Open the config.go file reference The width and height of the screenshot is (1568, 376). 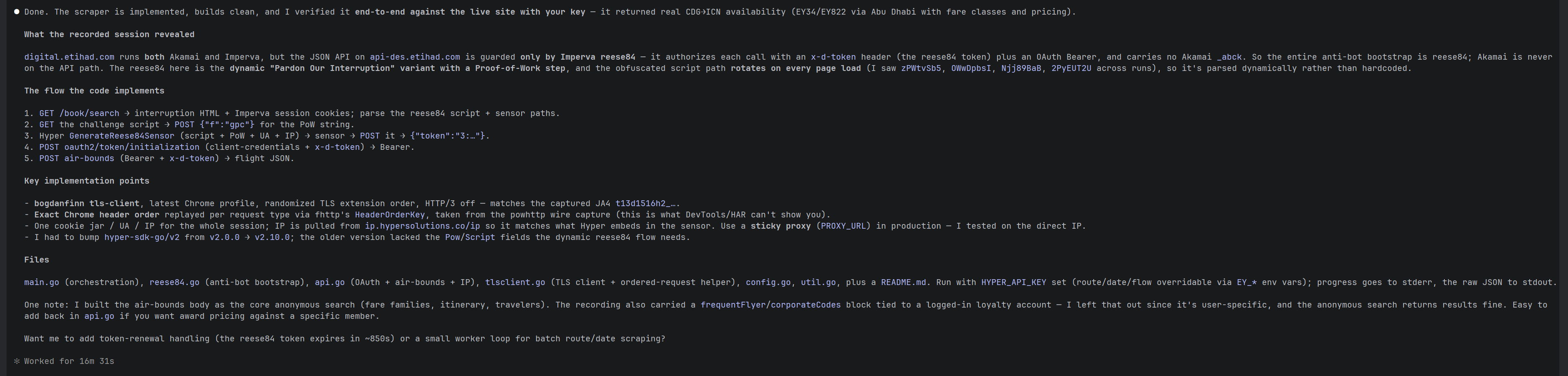[x=768, y=282]
